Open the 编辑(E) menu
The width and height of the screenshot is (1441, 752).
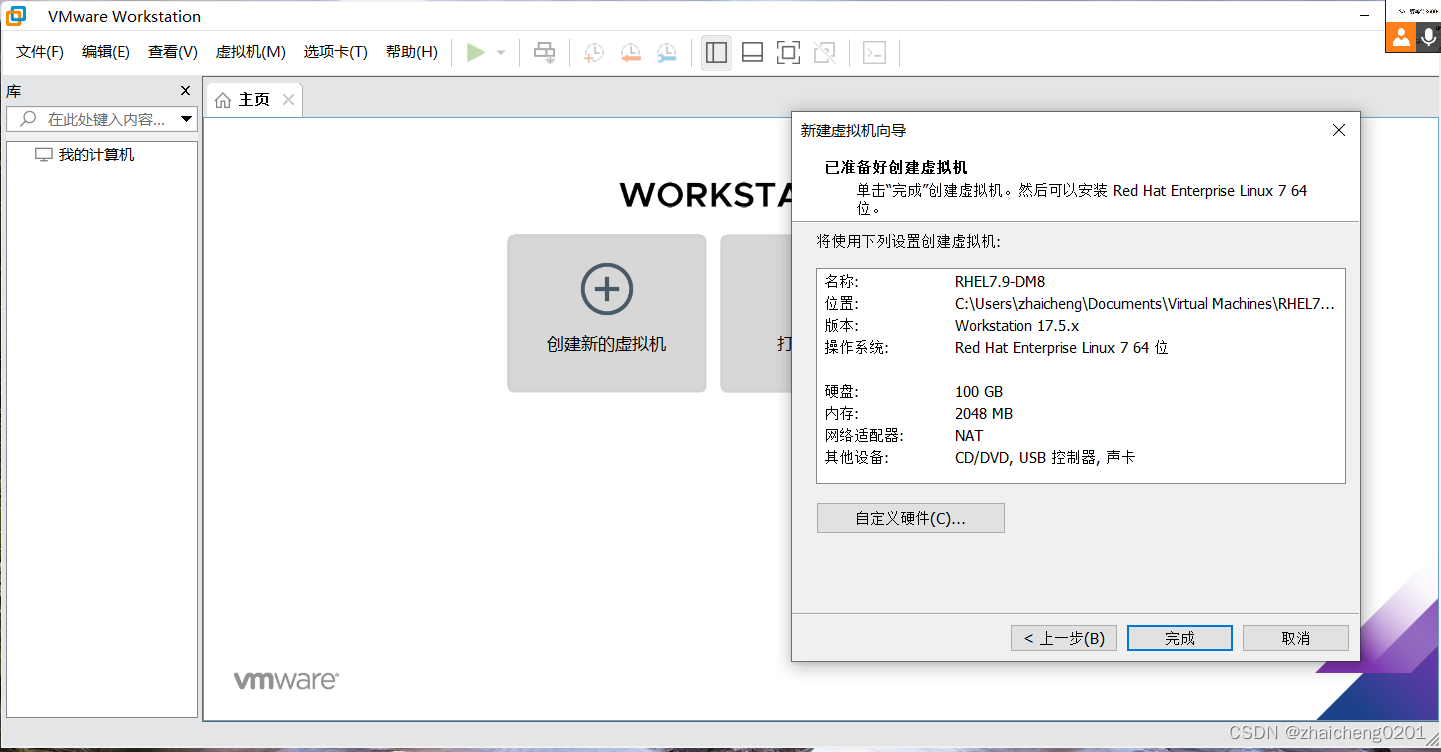(106, 52)
